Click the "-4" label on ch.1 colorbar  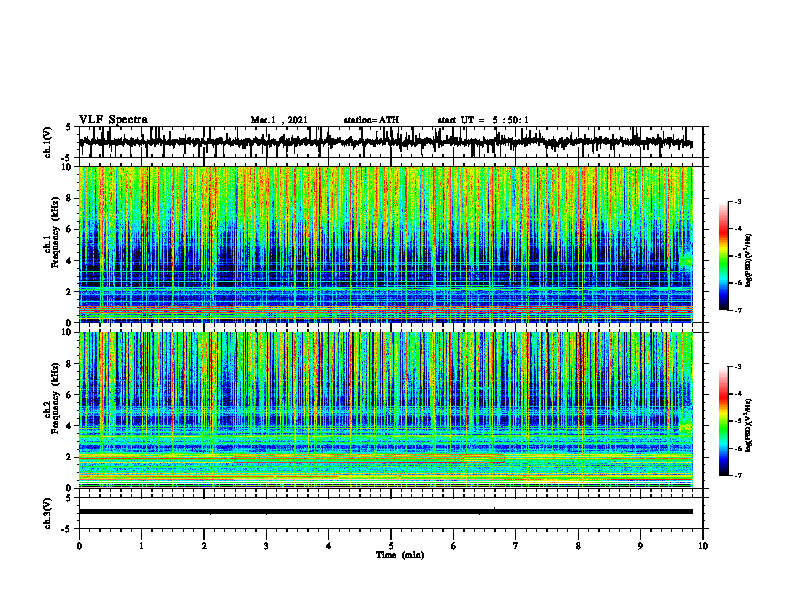click(738, 229)
